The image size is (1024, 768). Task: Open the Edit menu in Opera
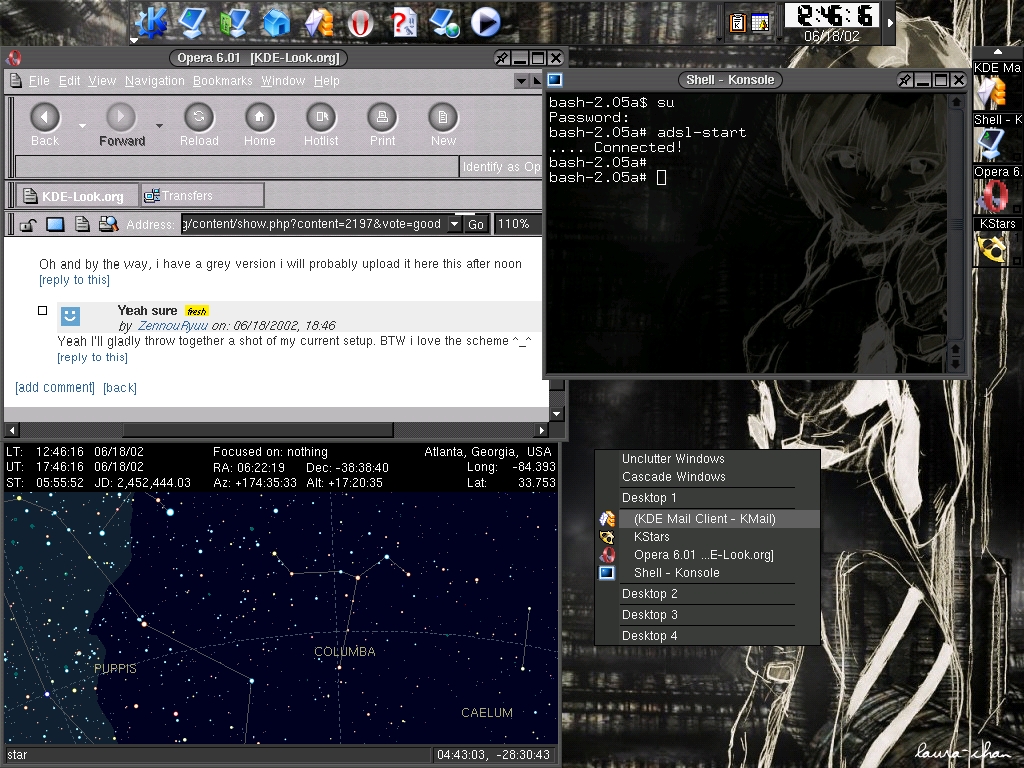pyautogui.click(x=69, y=81)
